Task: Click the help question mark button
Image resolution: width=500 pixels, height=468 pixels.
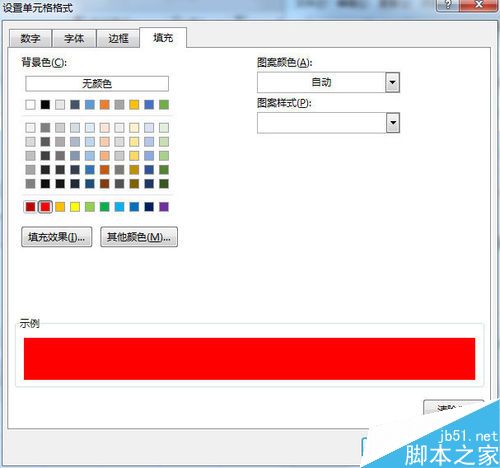Action: [x=448, y=5]
